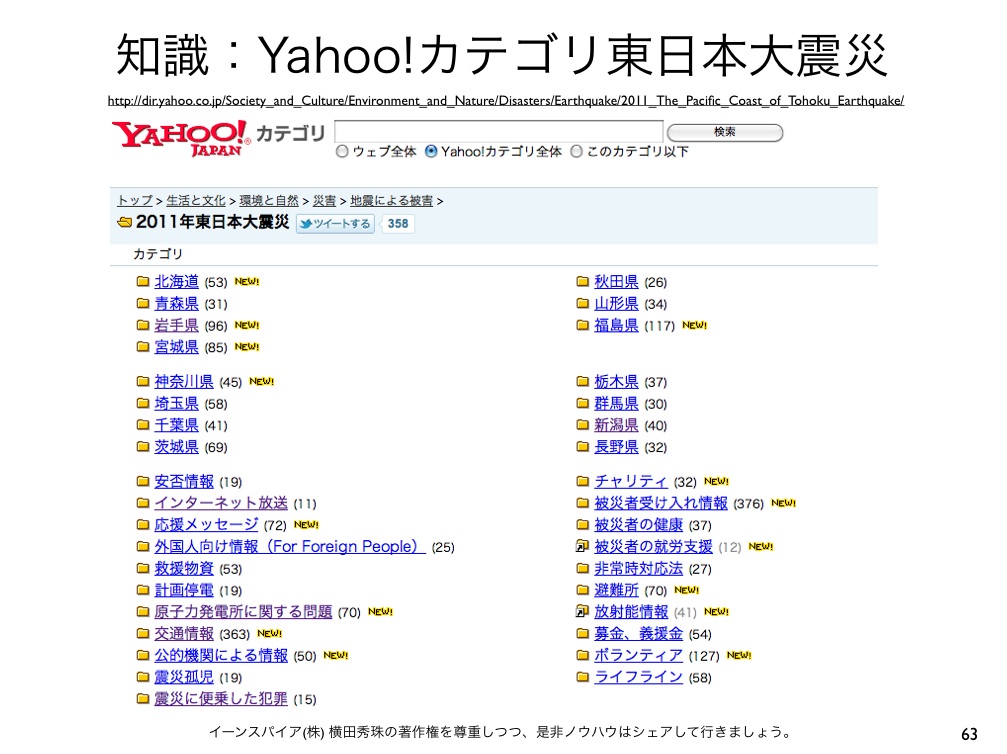
Task: Open the 震災に便乗した犯罪 category link
Action: point(221,699)
